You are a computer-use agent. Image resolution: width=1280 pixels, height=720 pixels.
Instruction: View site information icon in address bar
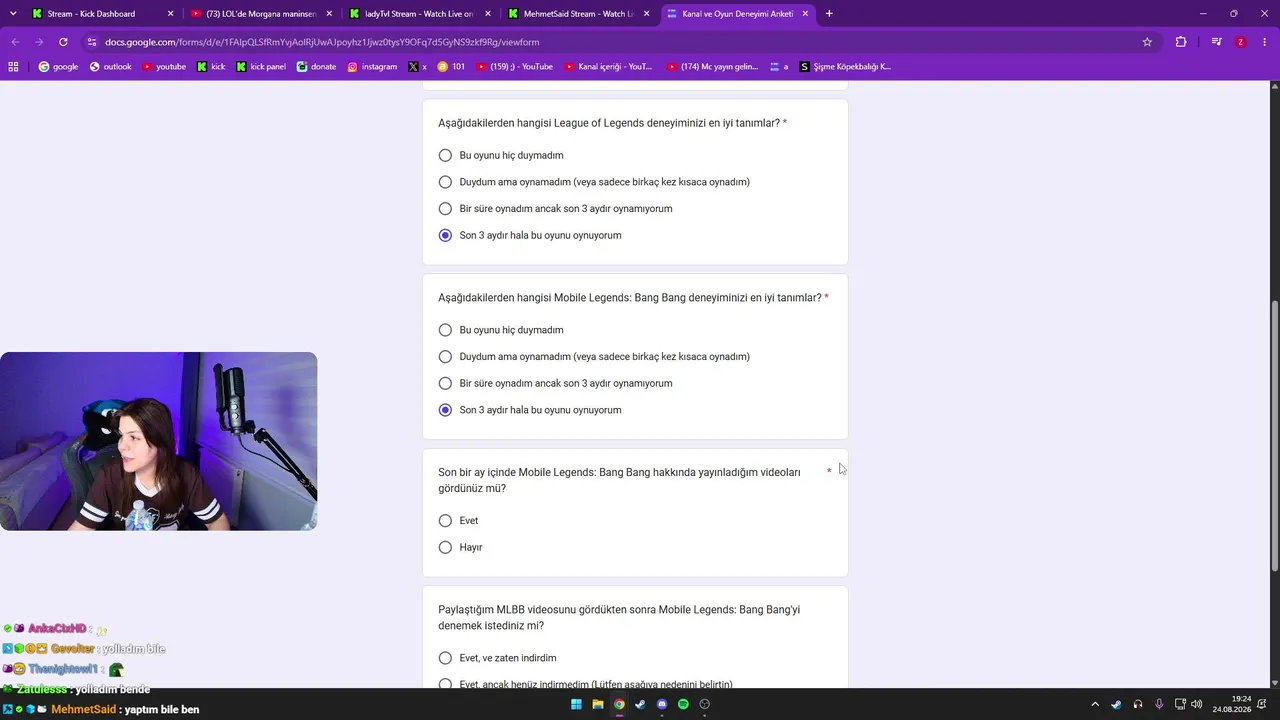point(92,42)
